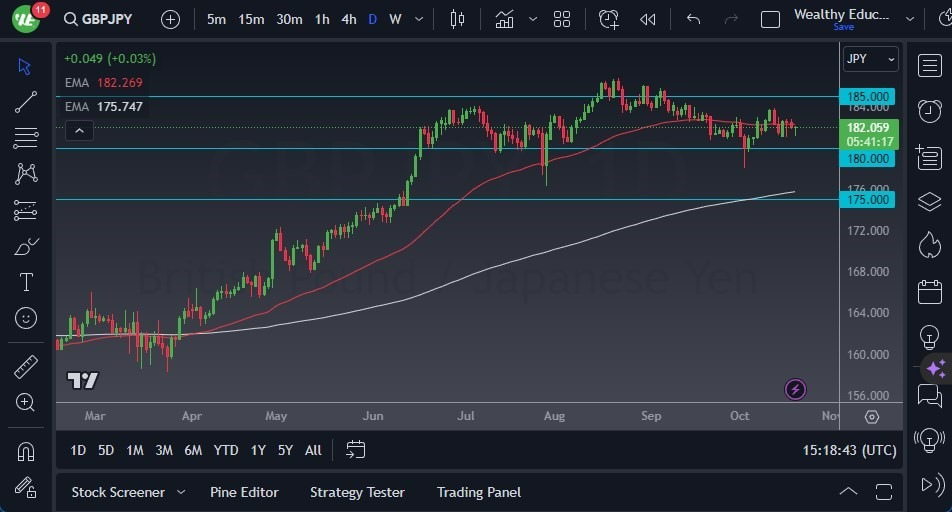Select the ruler measure tool
The width and height of the screenshot is (952, 512).
(26, 367)
